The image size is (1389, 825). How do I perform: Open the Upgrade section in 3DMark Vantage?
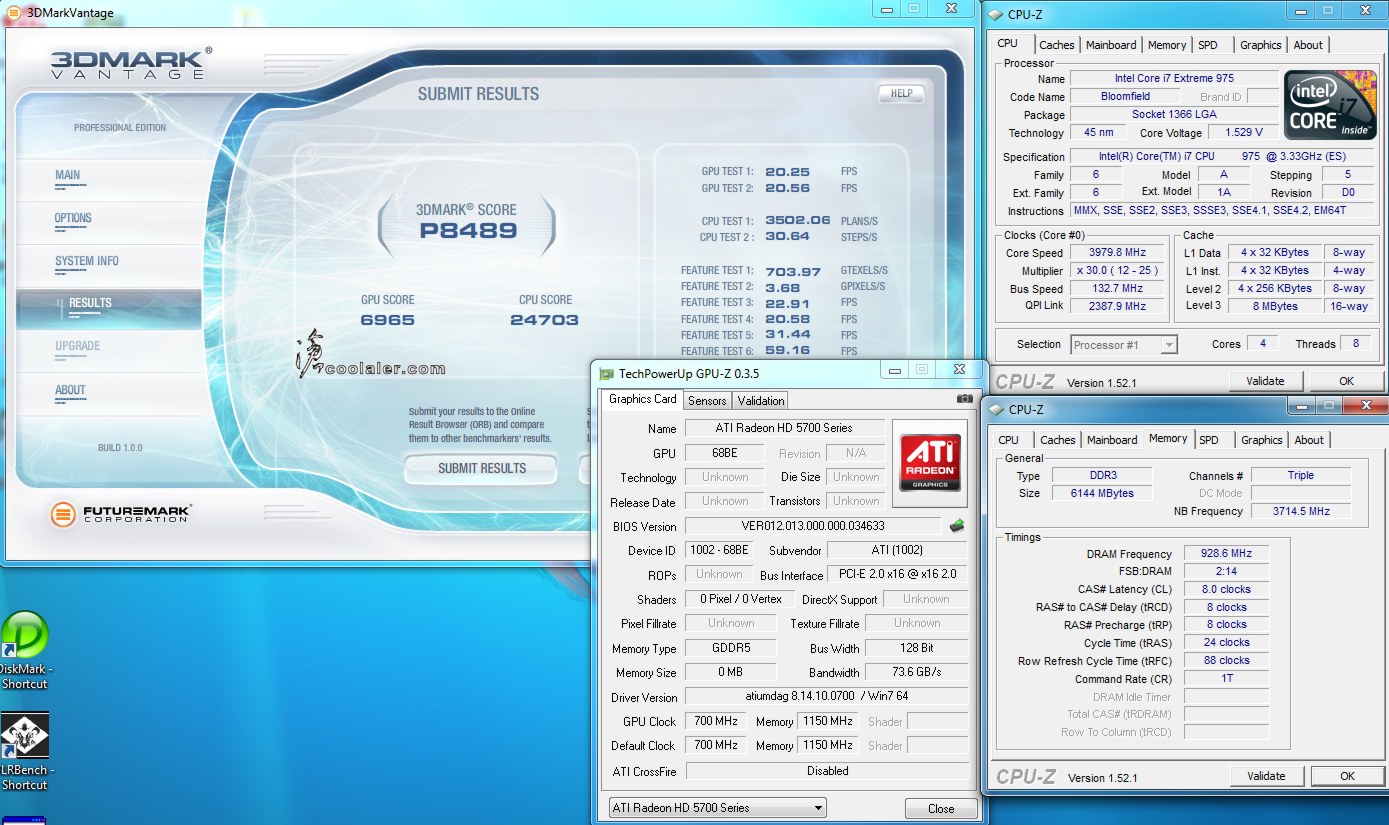(77, 346)
